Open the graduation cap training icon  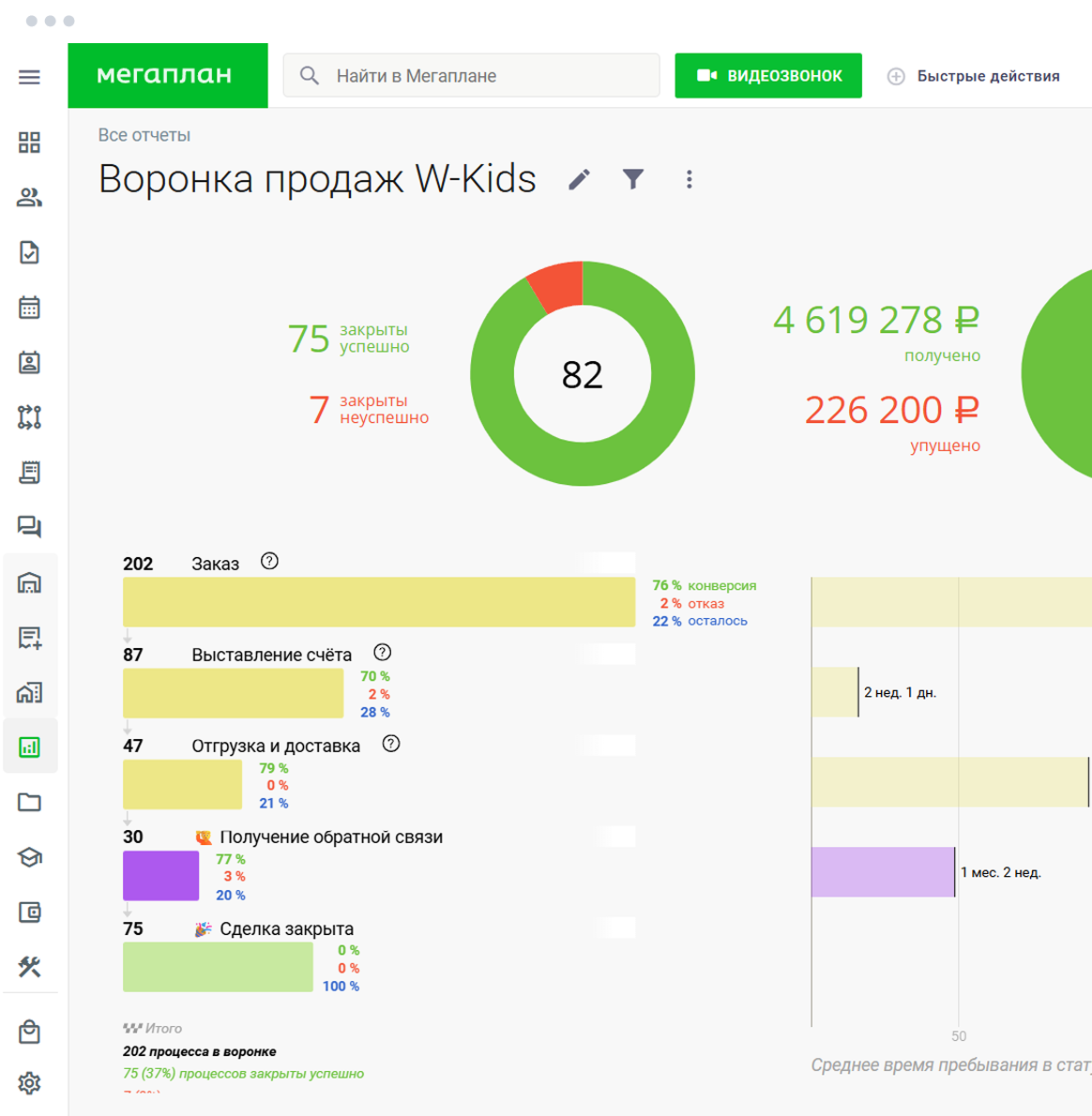(x=29, y=857)
